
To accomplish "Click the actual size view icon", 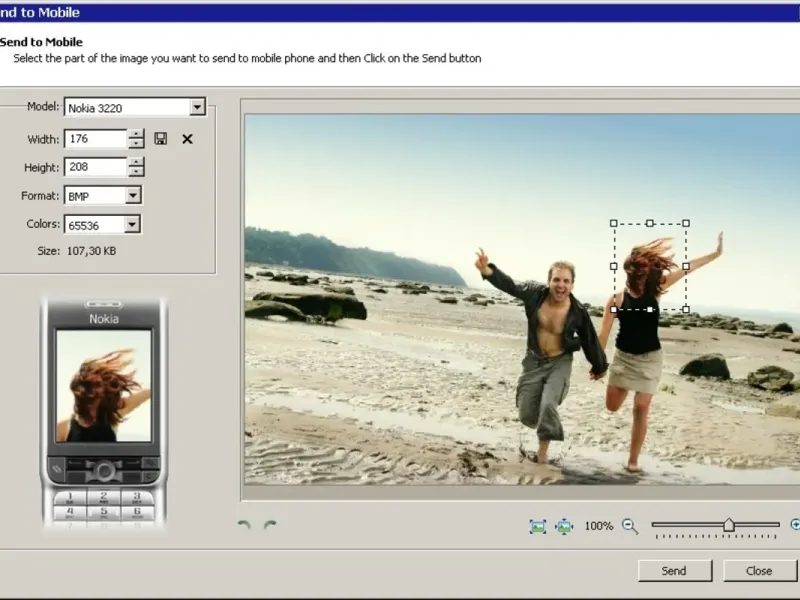I will [564, 526].
